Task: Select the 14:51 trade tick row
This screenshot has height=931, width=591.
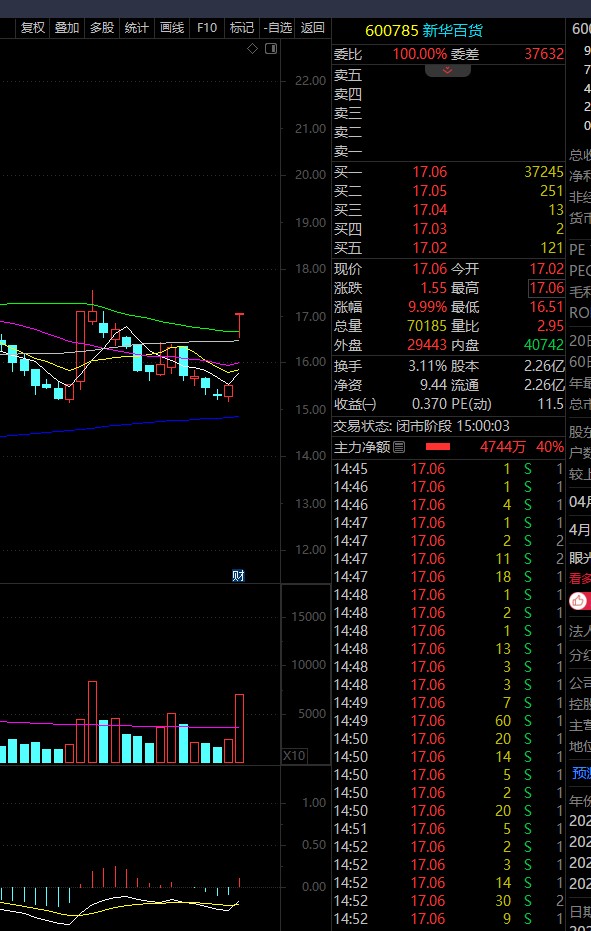Action: [448, 829]
